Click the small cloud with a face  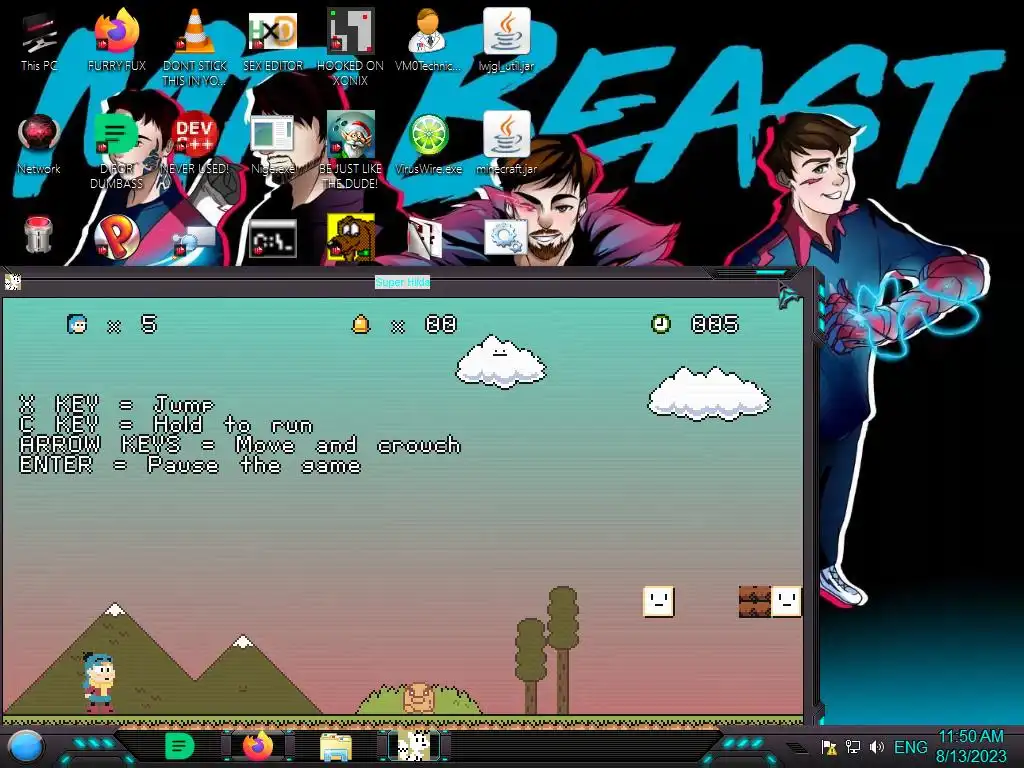(x=500, y=360)
